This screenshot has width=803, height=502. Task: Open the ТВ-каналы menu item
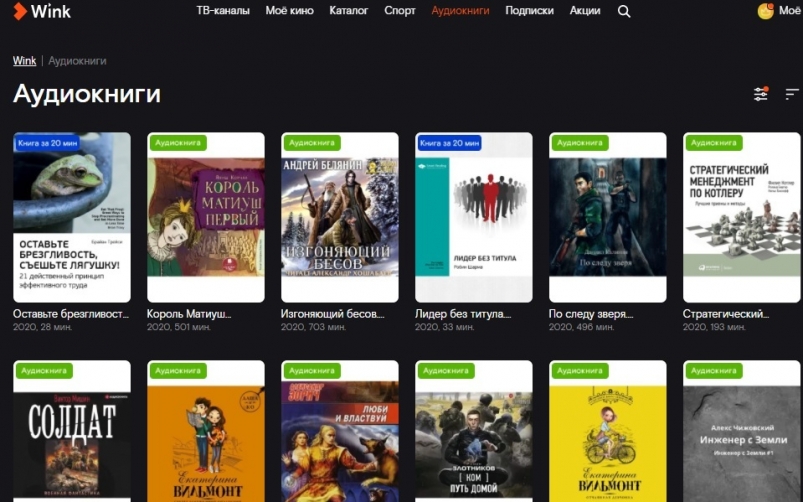pos(223,11)
